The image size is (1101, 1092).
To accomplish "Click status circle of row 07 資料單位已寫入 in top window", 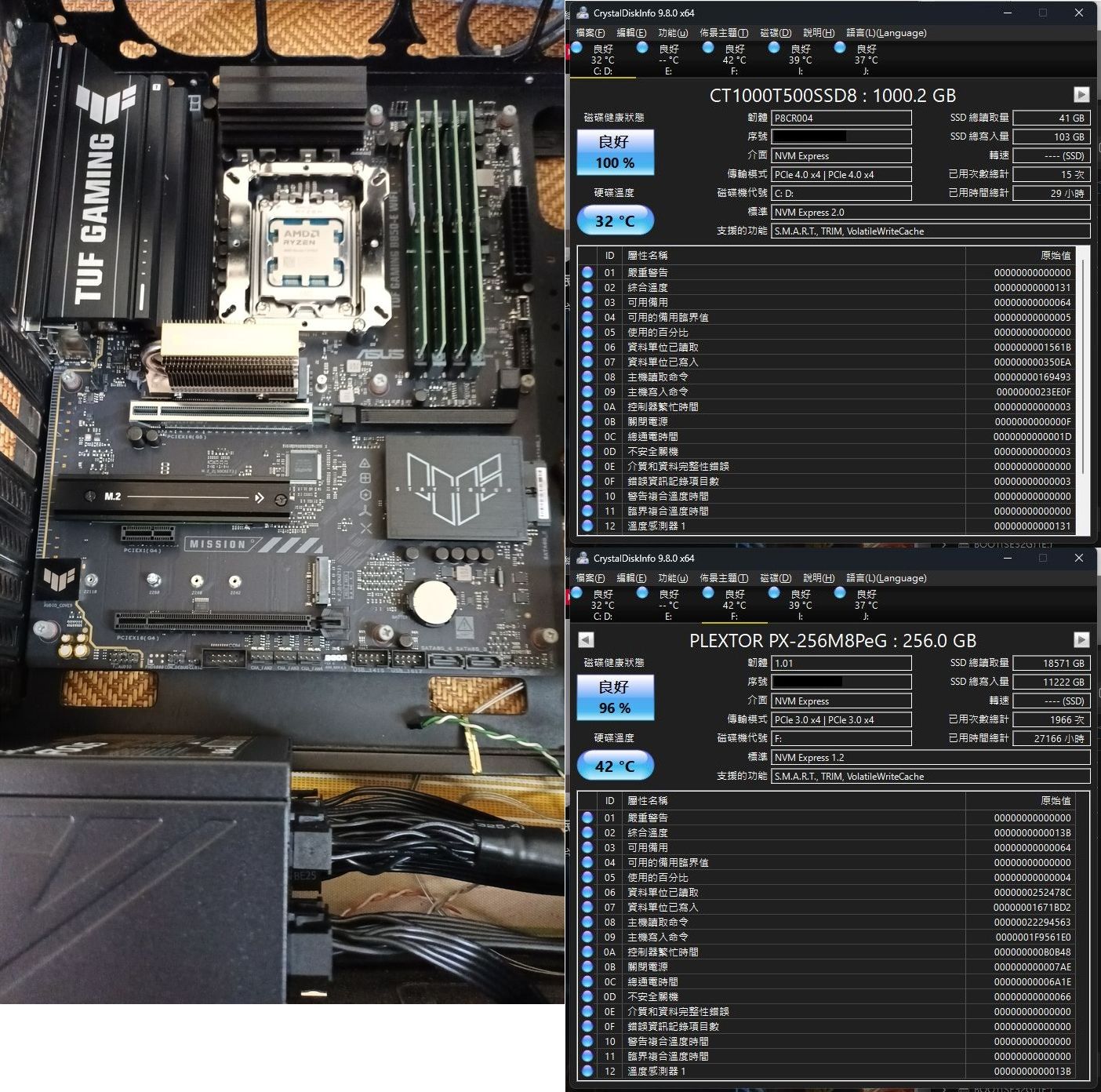I will (x=587, y=362).
